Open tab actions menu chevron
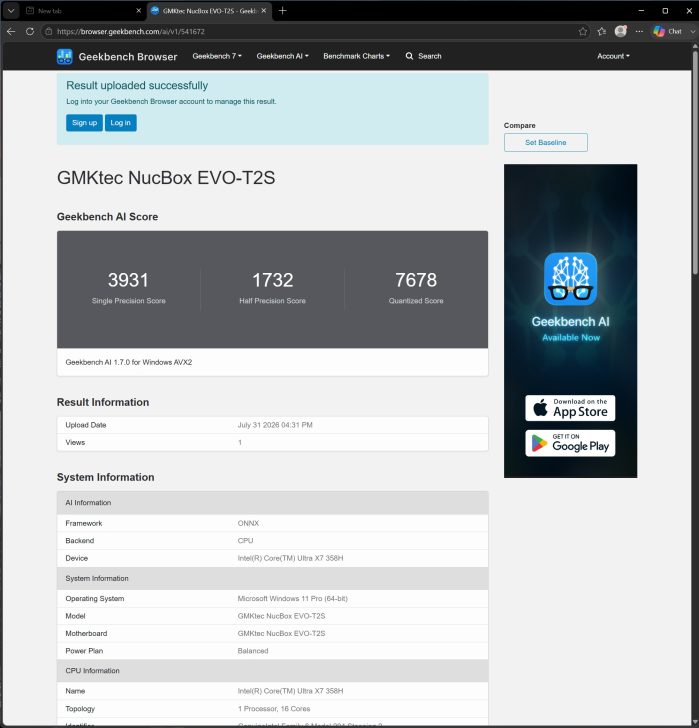Screen dimensions: 699x728 click(x=11, y=10)
